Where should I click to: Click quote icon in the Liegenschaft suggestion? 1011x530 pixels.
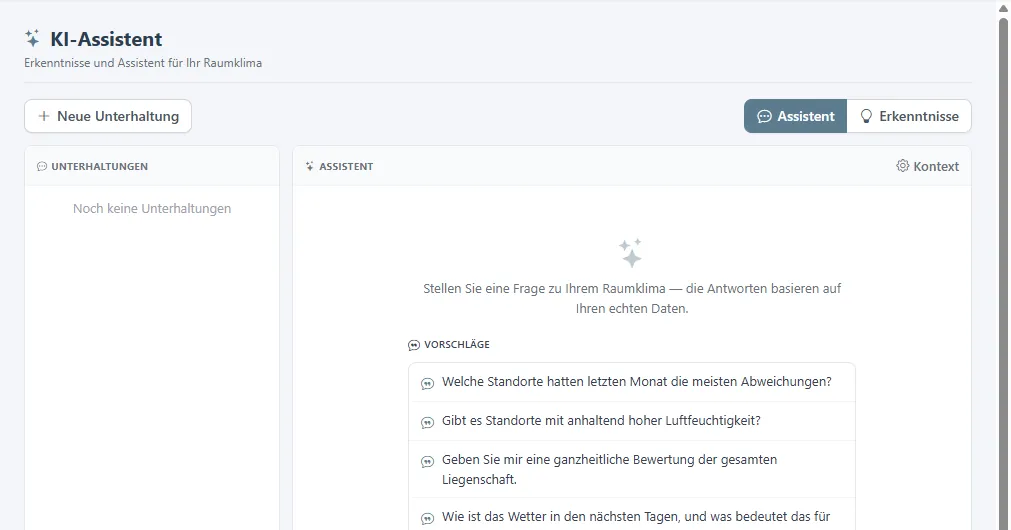pyautogui.click(x=427, y=462)
